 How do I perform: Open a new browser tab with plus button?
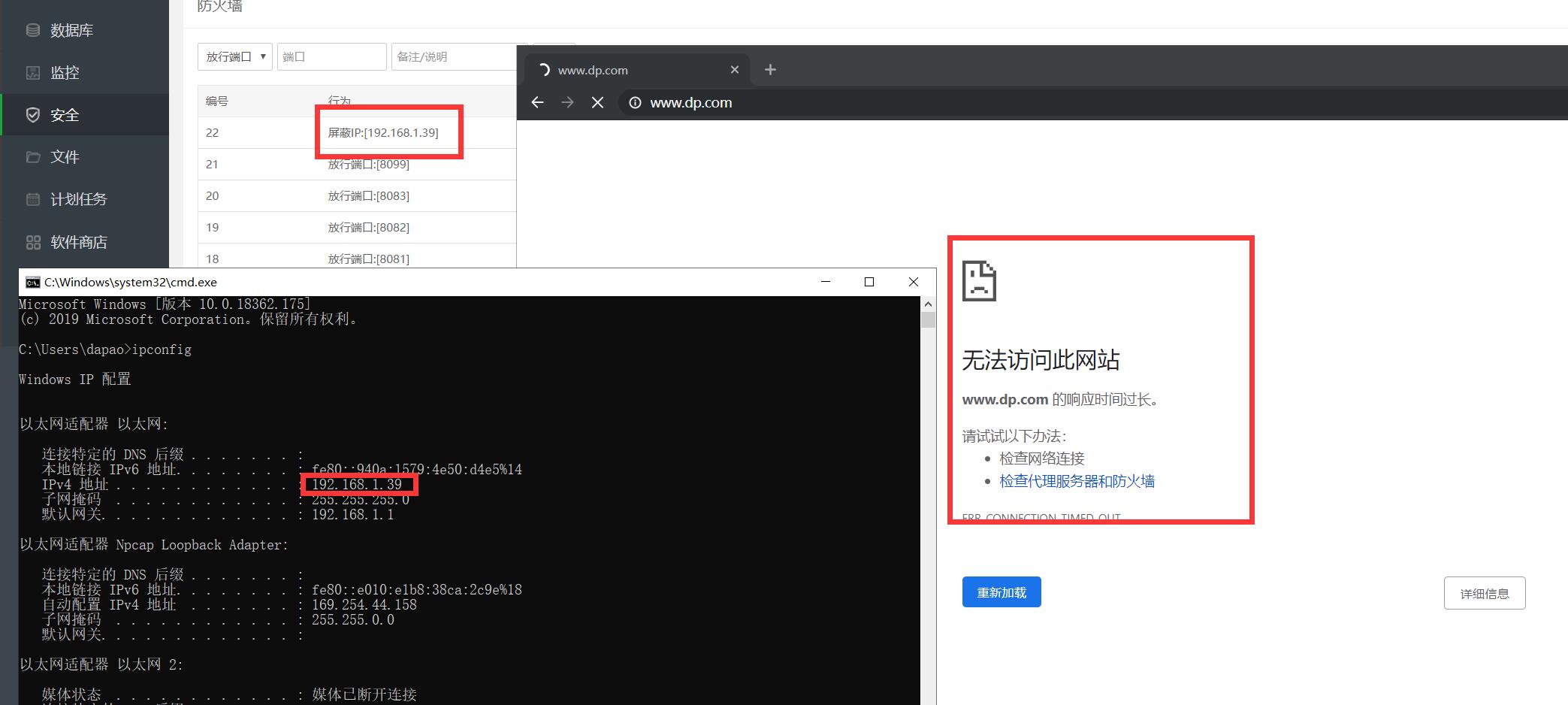pyautogui.click(x=769, y=69)
